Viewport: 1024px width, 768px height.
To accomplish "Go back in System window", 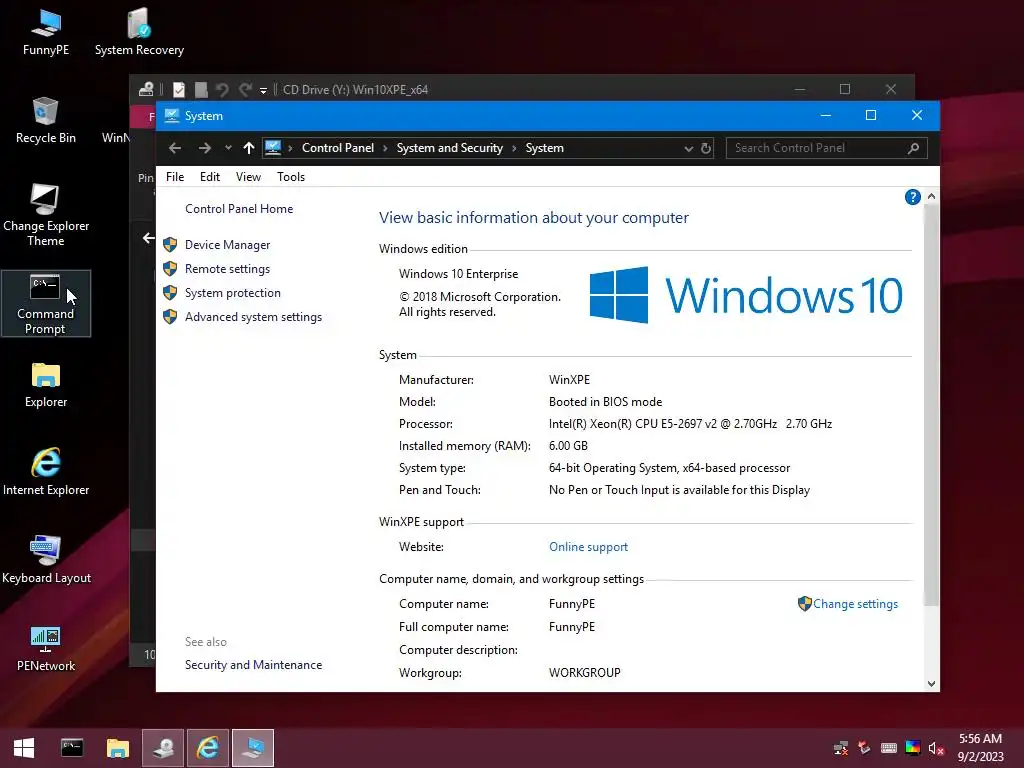I will [x=175, y=148].
